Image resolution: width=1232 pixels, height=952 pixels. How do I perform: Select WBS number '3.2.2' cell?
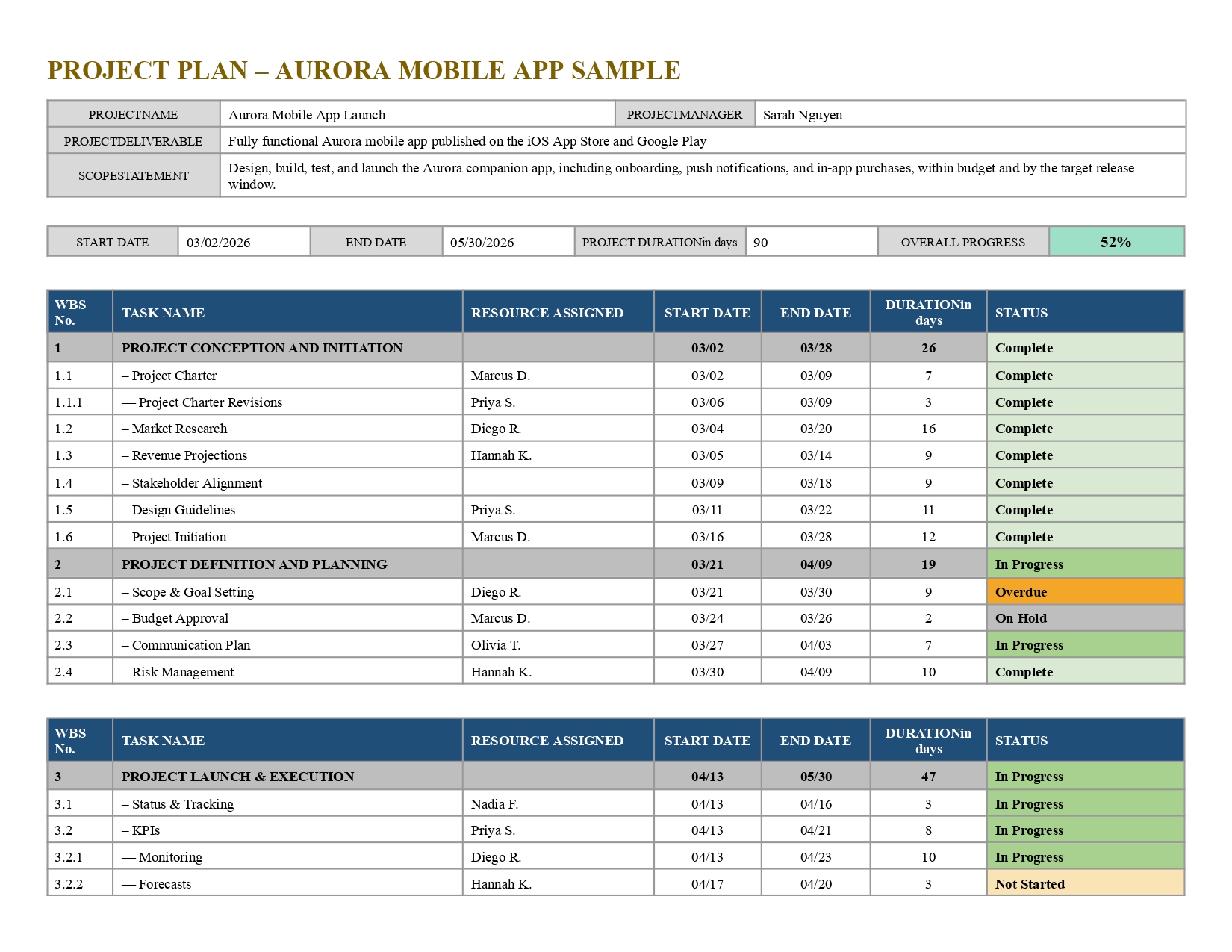point(80,883)
